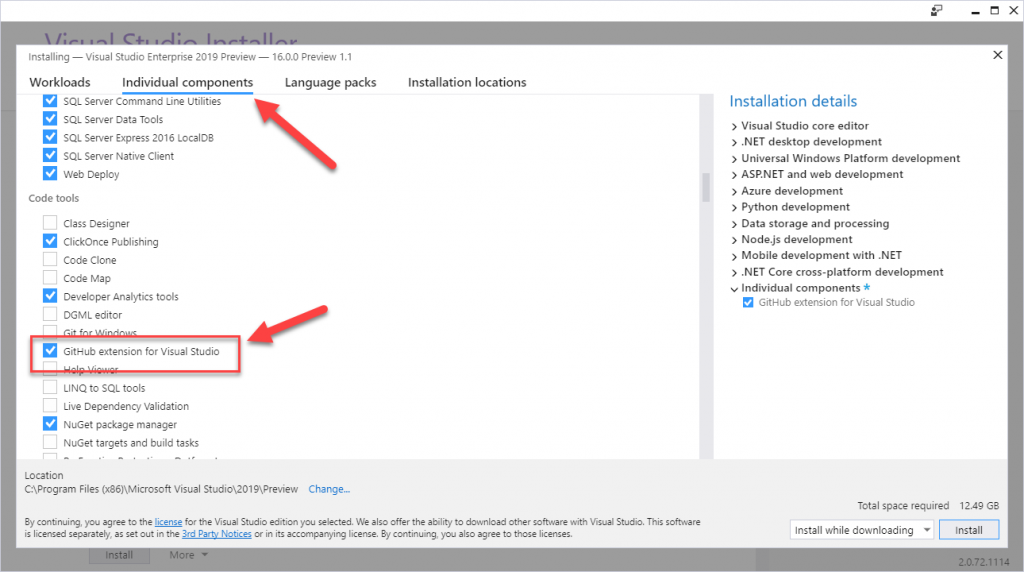Close the installing dialog with X

pos(997,55)
